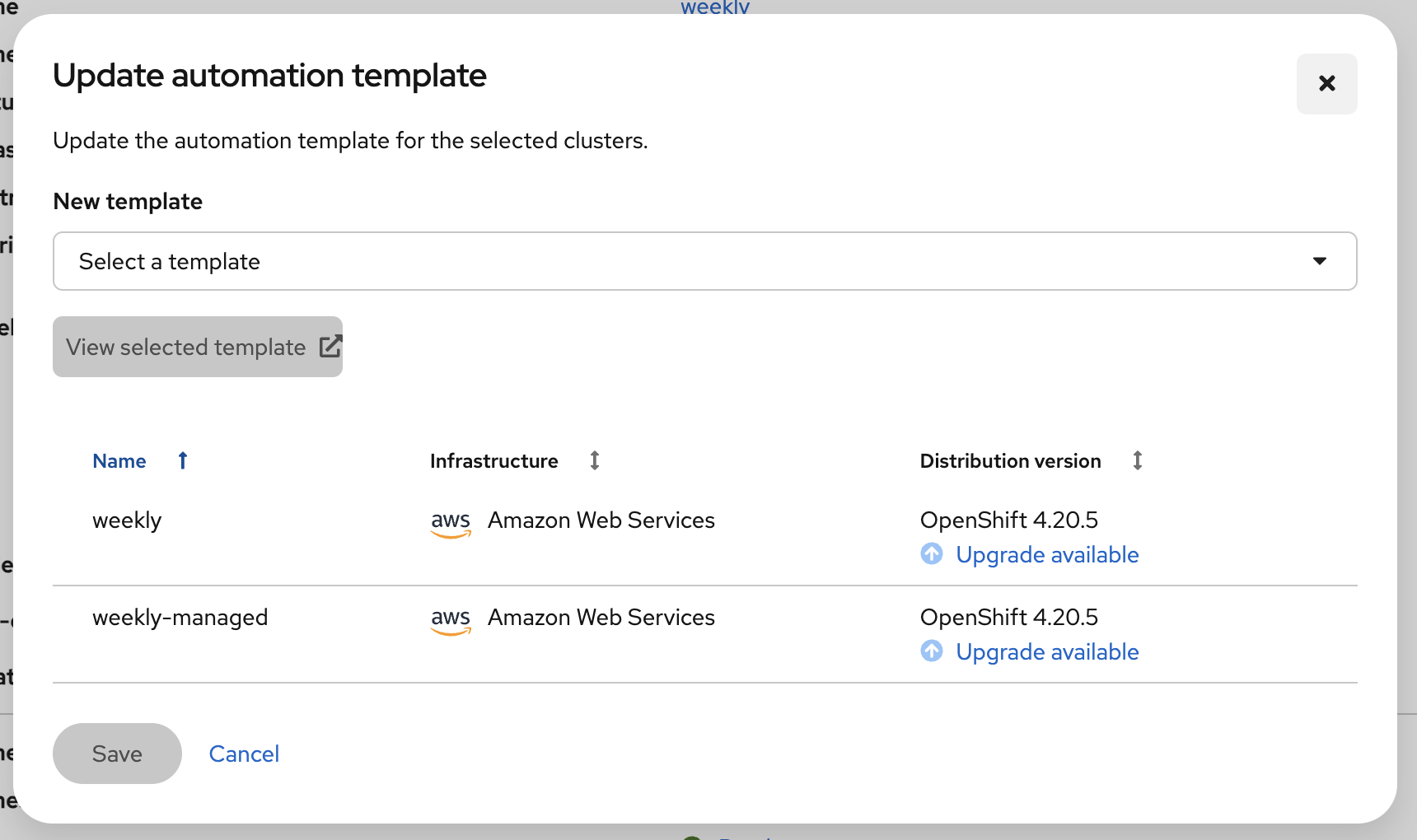Cancel the template update
The width and height of the screenshot is (1417, 840).
coord(244,754)
